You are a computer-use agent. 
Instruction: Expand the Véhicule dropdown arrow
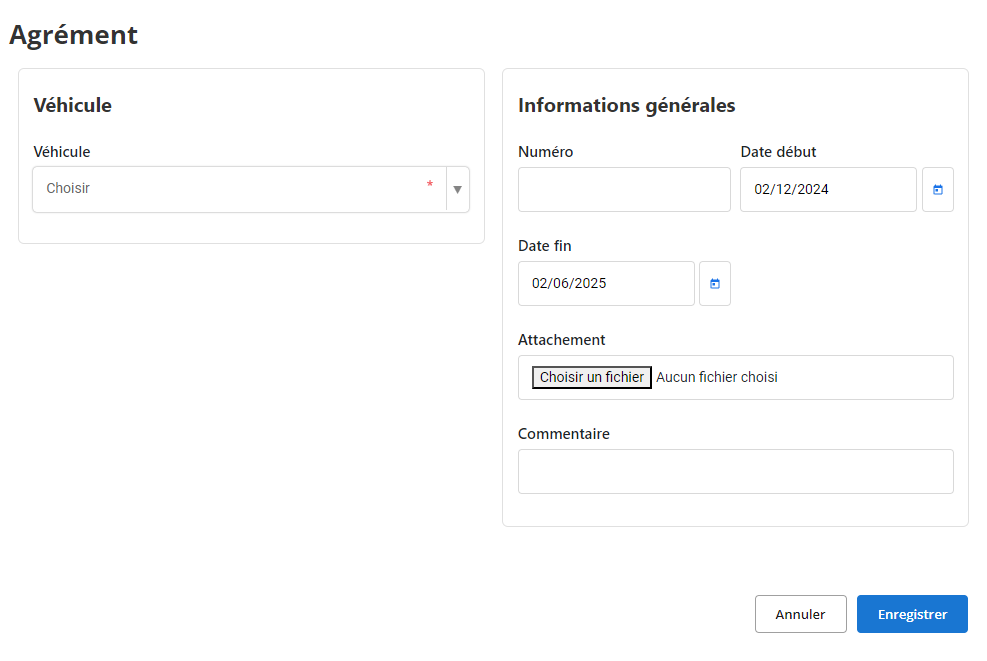click(x=458, y=189)
